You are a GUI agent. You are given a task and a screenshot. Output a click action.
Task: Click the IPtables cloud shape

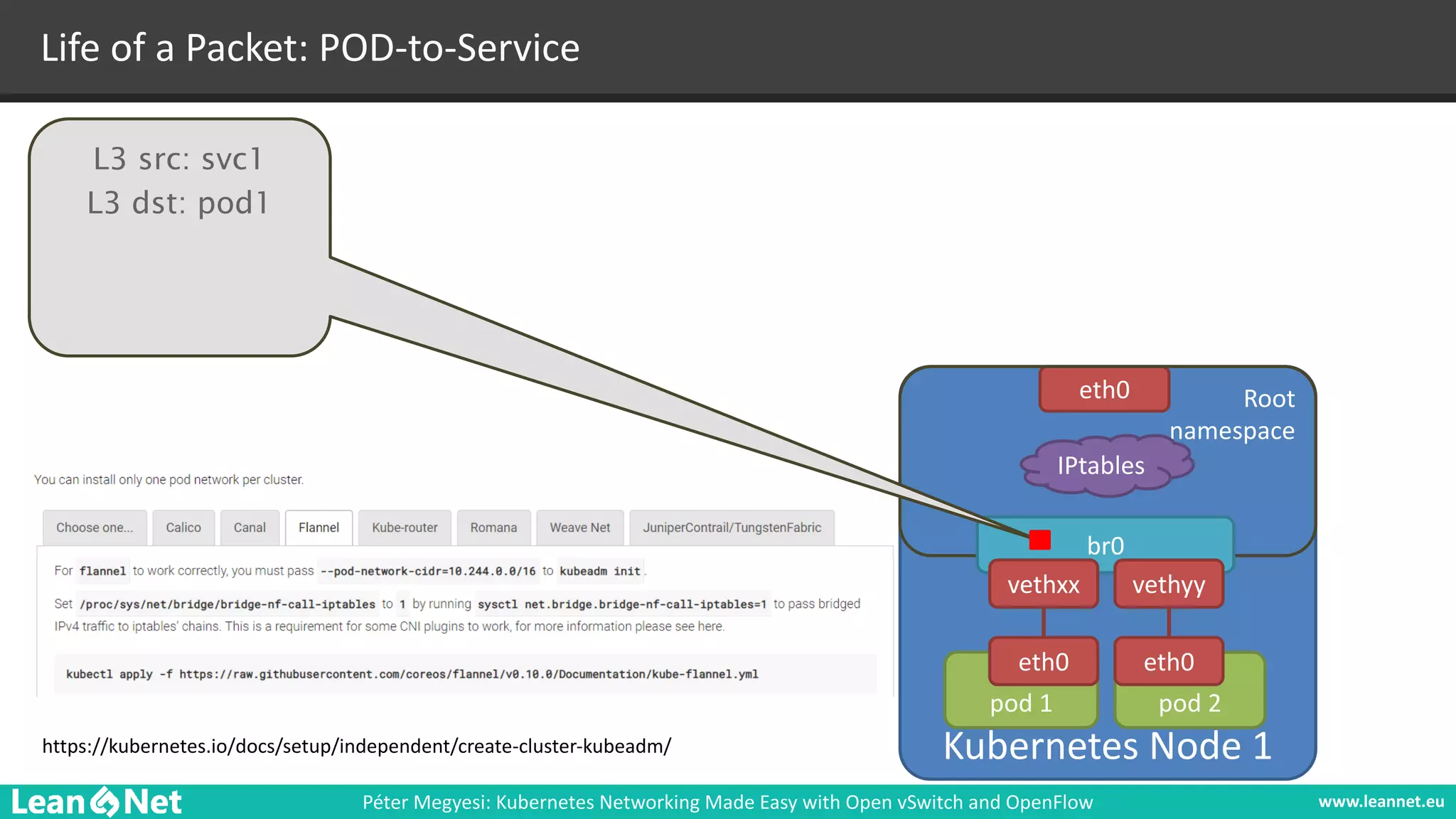pos(1106,466)
